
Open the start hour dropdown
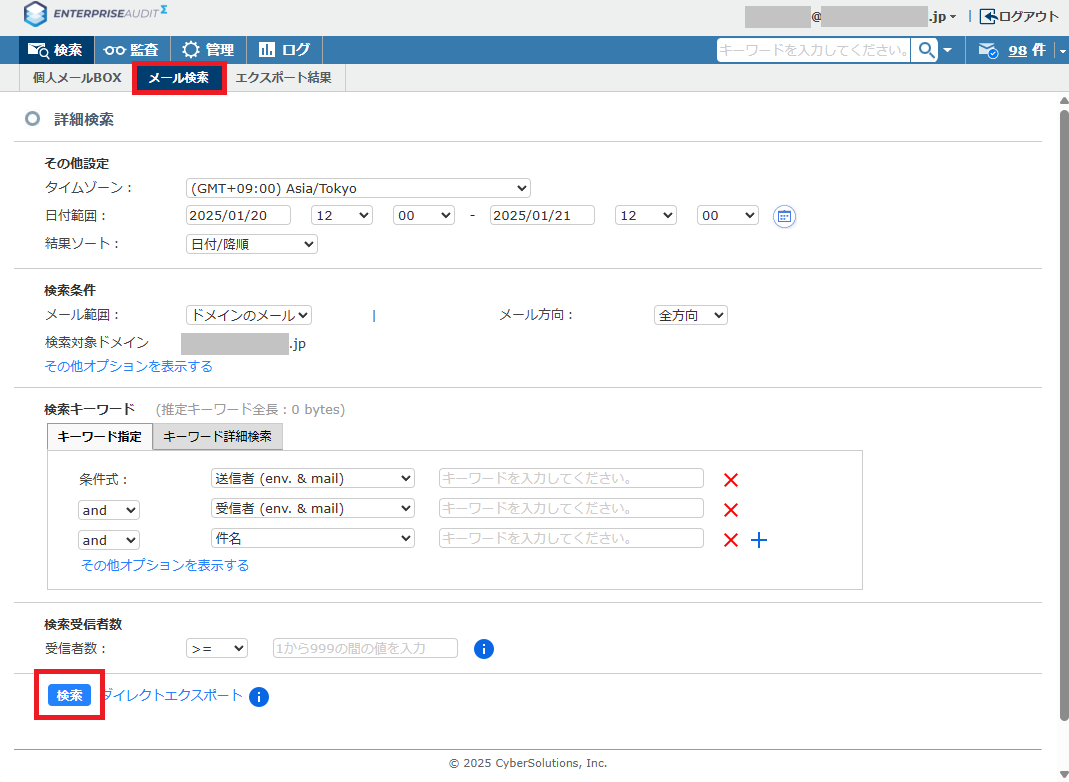(x=342, y=215)
